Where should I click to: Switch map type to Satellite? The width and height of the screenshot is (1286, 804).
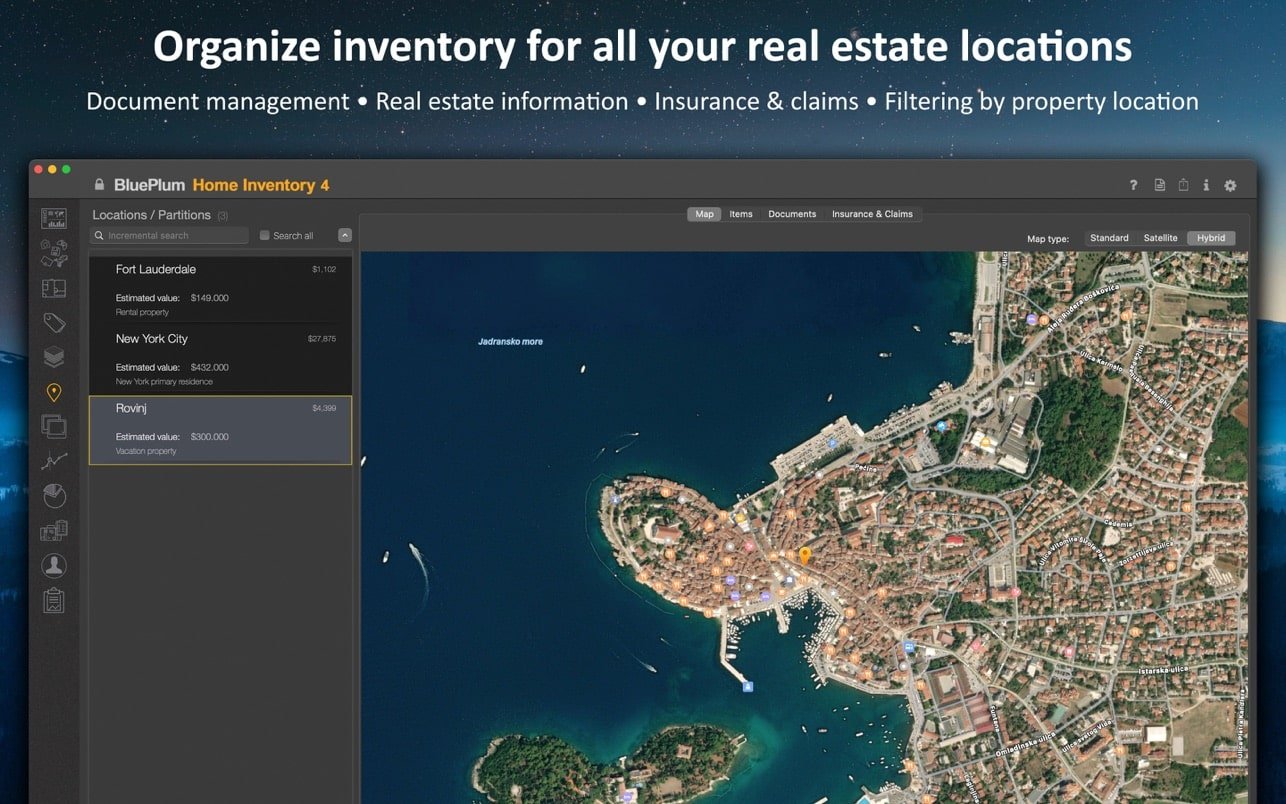click(x=1160, y=238)
